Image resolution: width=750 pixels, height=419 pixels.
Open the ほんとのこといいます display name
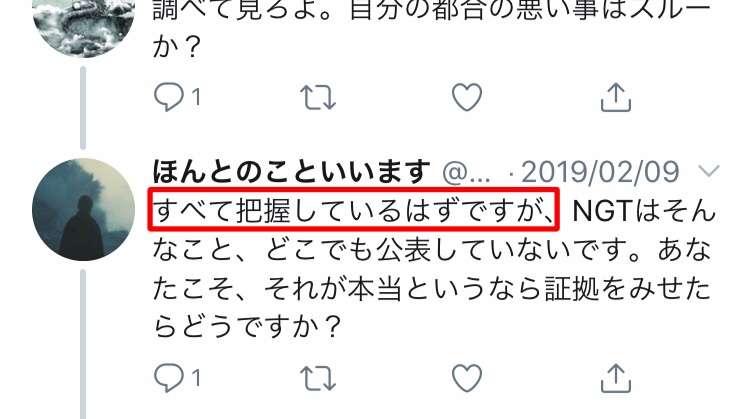tap(291, 171)
